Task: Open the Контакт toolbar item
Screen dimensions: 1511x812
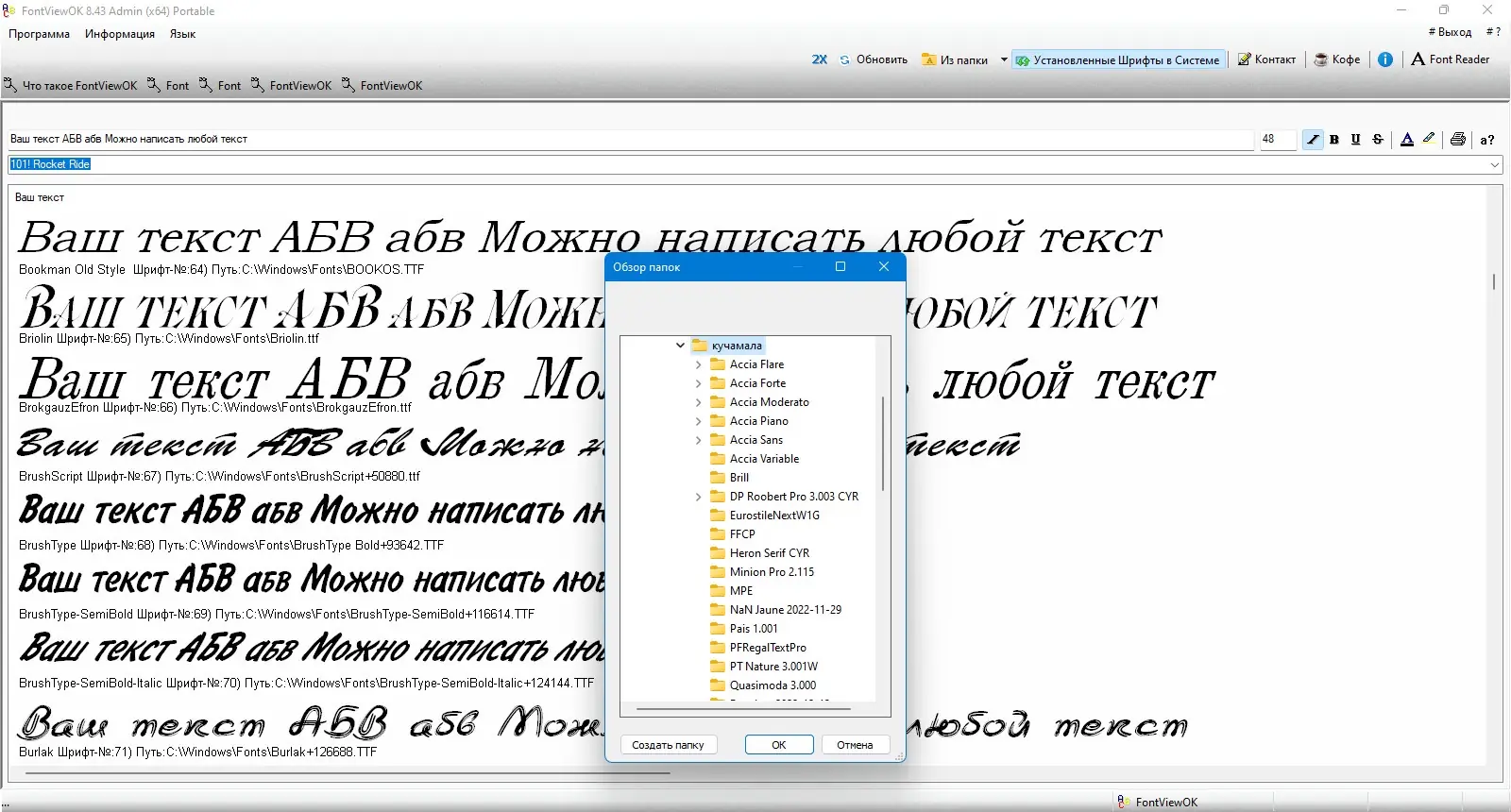Action: [1266, 59]
